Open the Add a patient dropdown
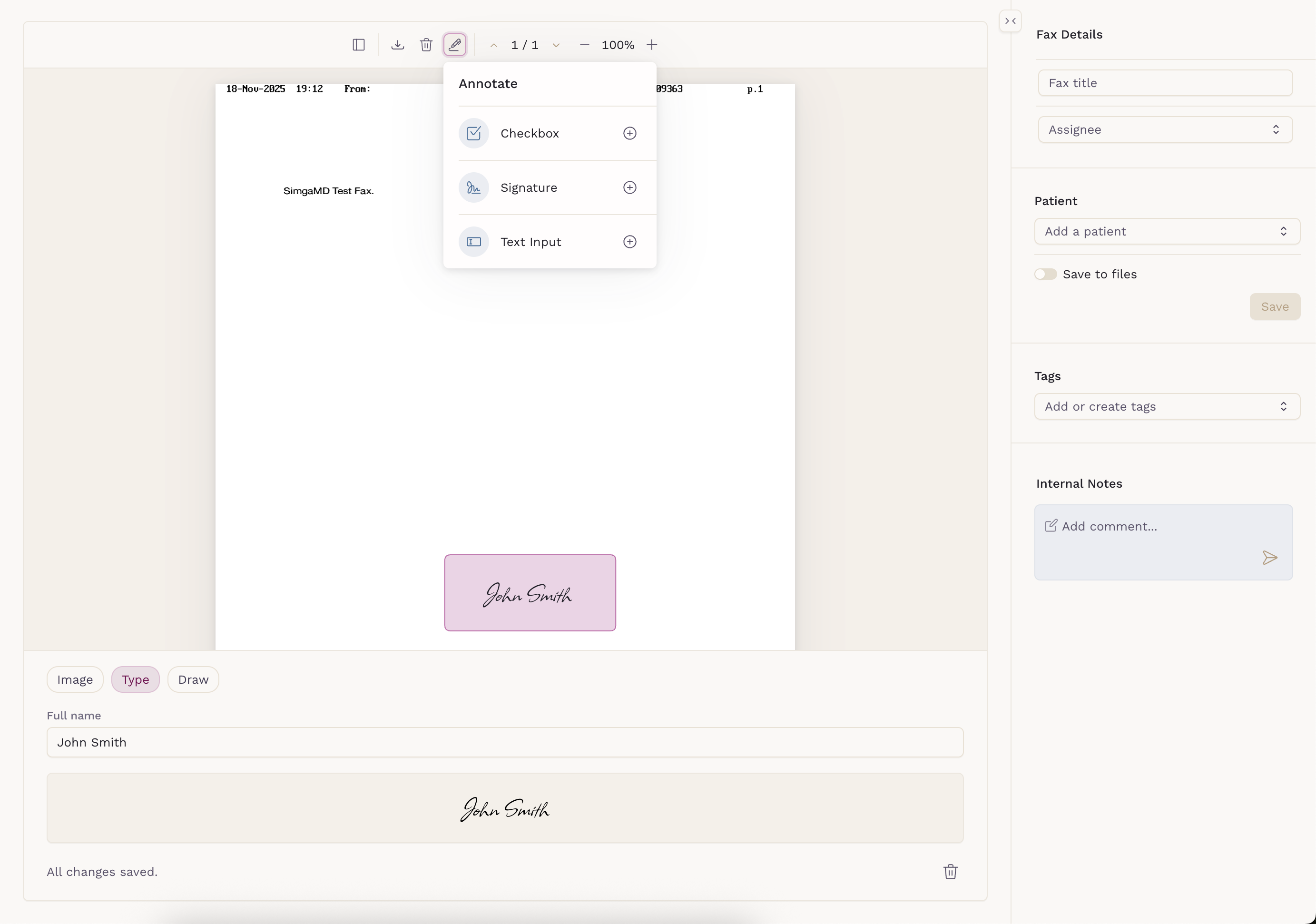Screen dimensions: 1316x924 tap(1167, 232)
